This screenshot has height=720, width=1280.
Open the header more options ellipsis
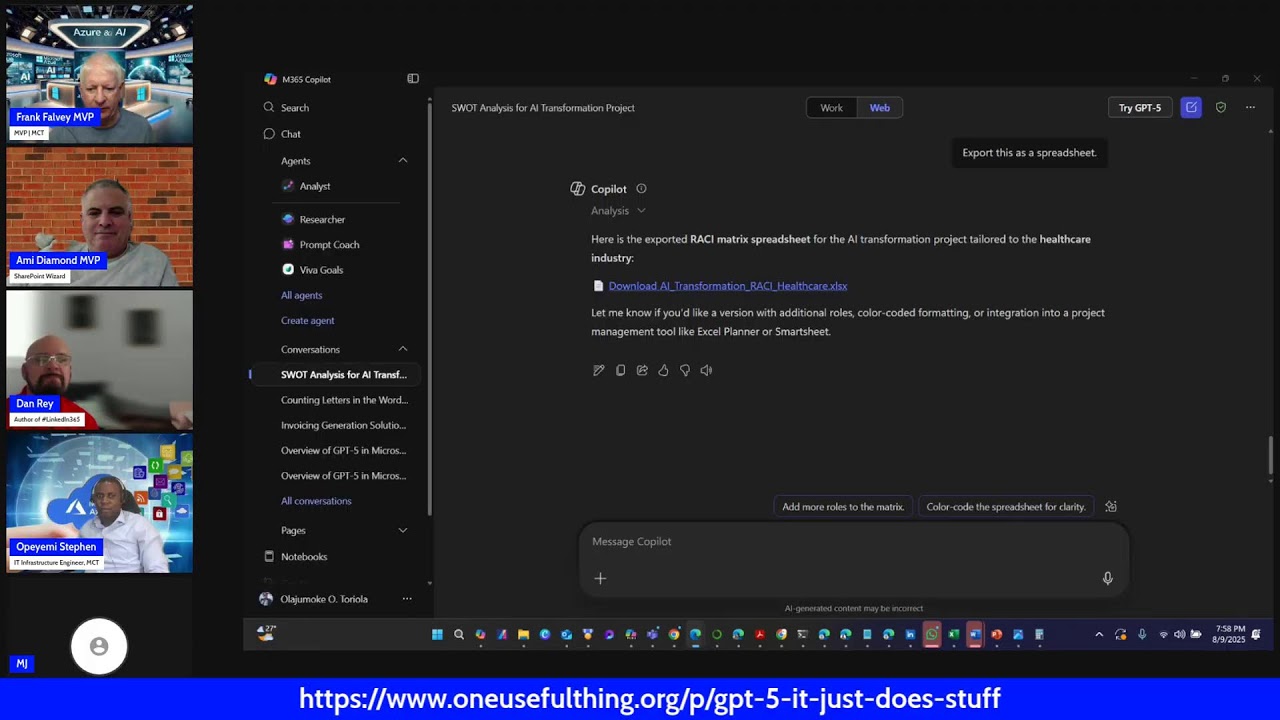tap(1250, 108)
